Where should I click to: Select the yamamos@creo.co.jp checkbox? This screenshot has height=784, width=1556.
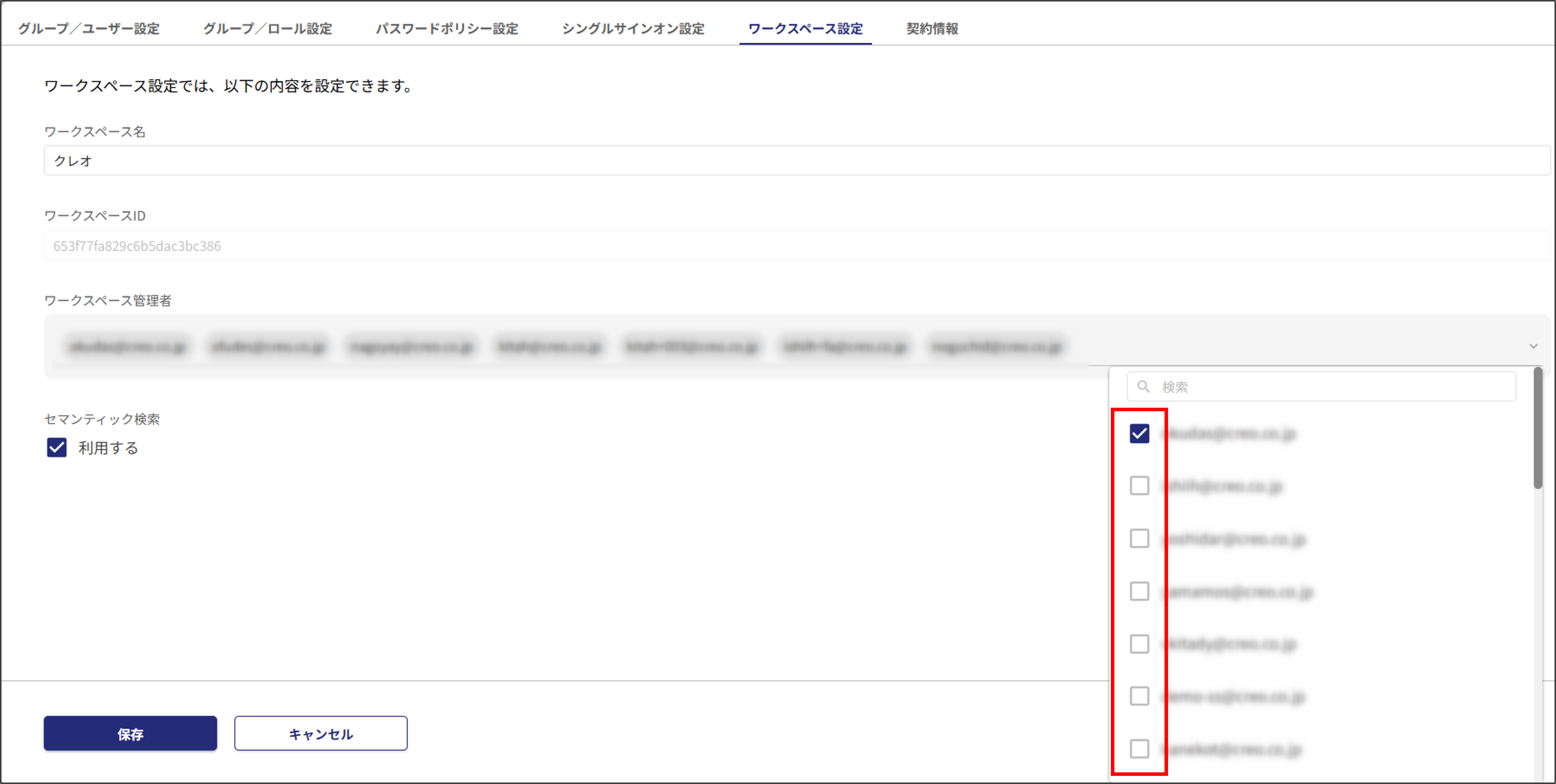[x=1139, y=591]
